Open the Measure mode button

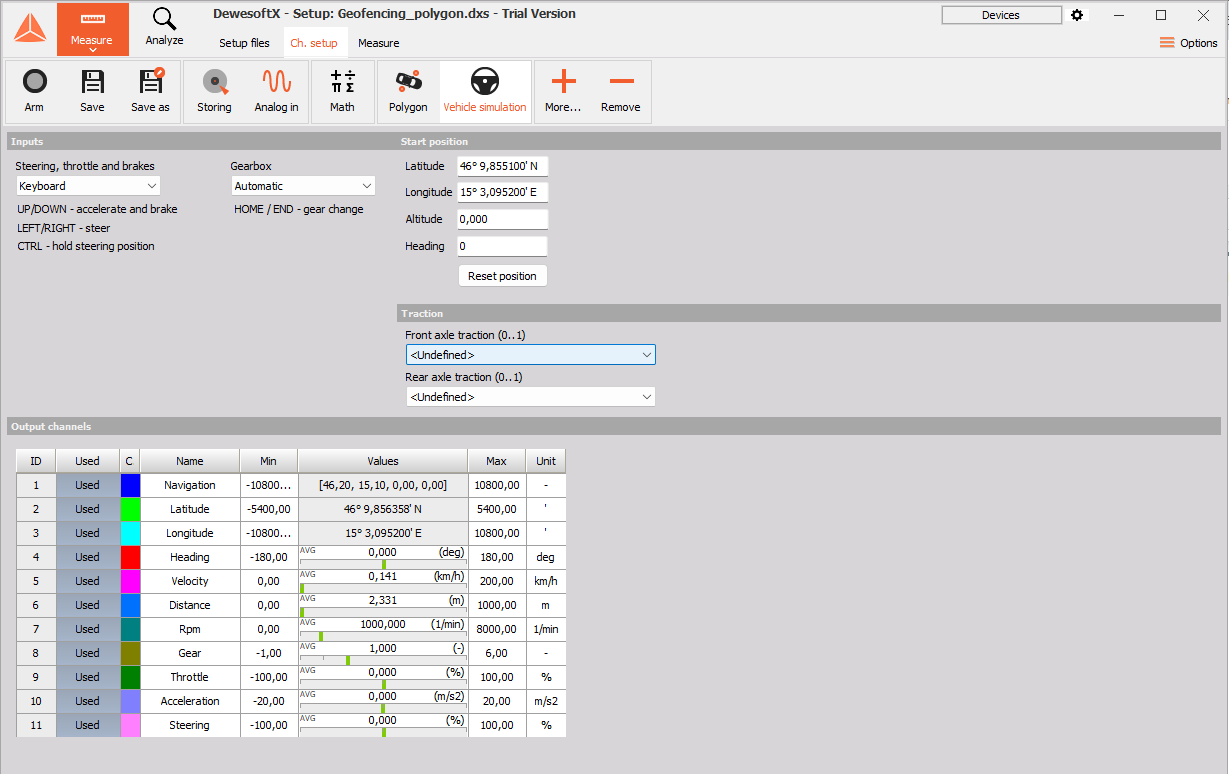(x=92, y=29)
